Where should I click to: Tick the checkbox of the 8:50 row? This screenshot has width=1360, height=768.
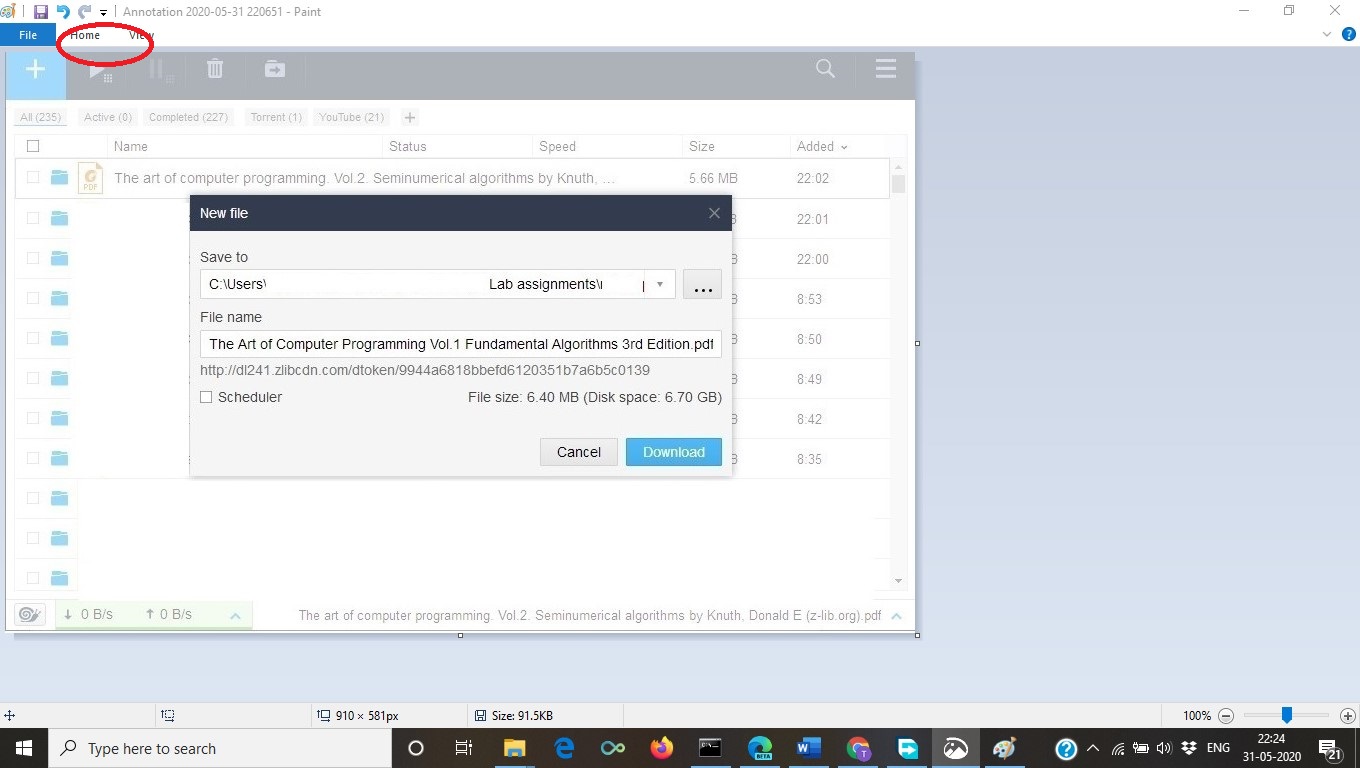(x=33, y=337)
